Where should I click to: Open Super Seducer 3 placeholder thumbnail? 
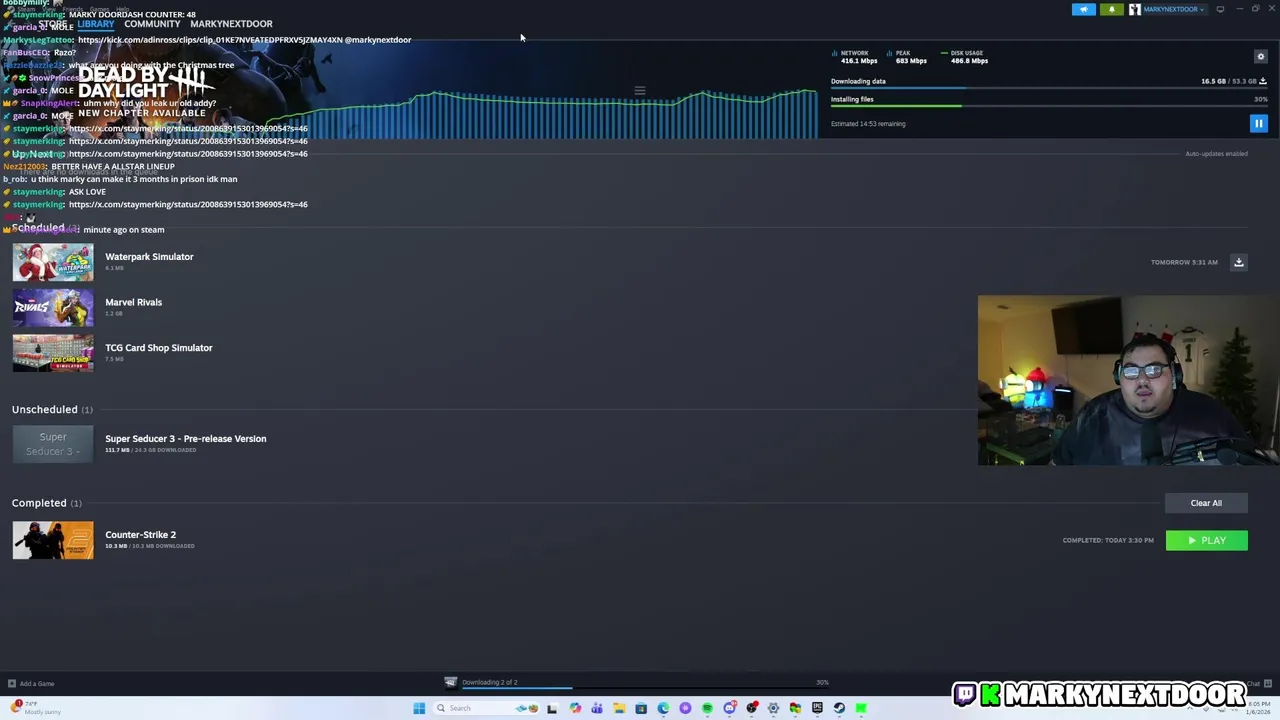point(53,444)
